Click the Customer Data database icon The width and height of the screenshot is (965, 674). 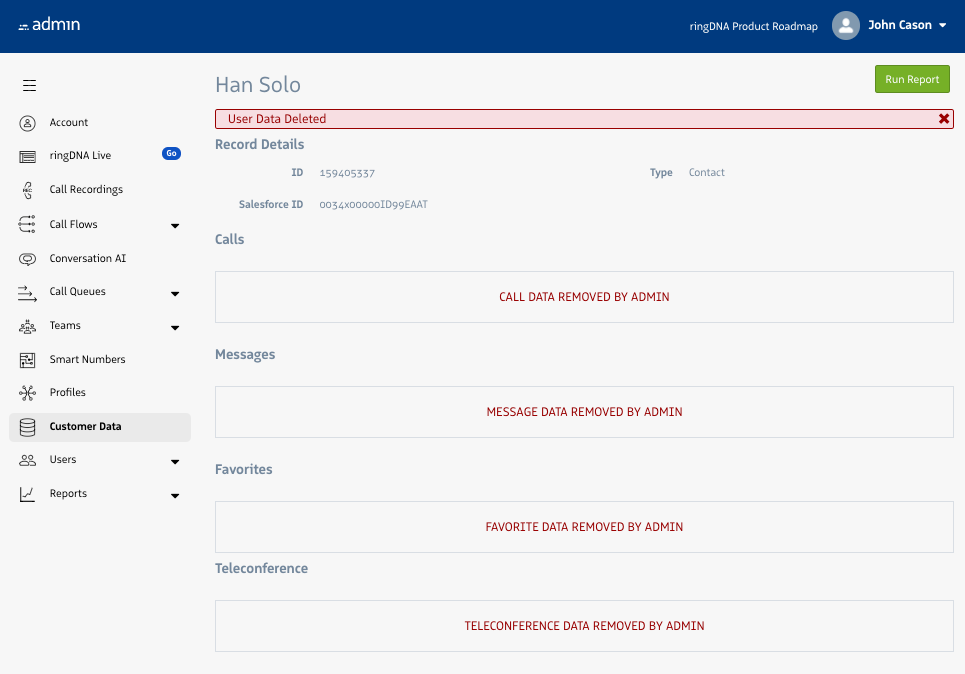pyautogui.click(x=28, y=427)
